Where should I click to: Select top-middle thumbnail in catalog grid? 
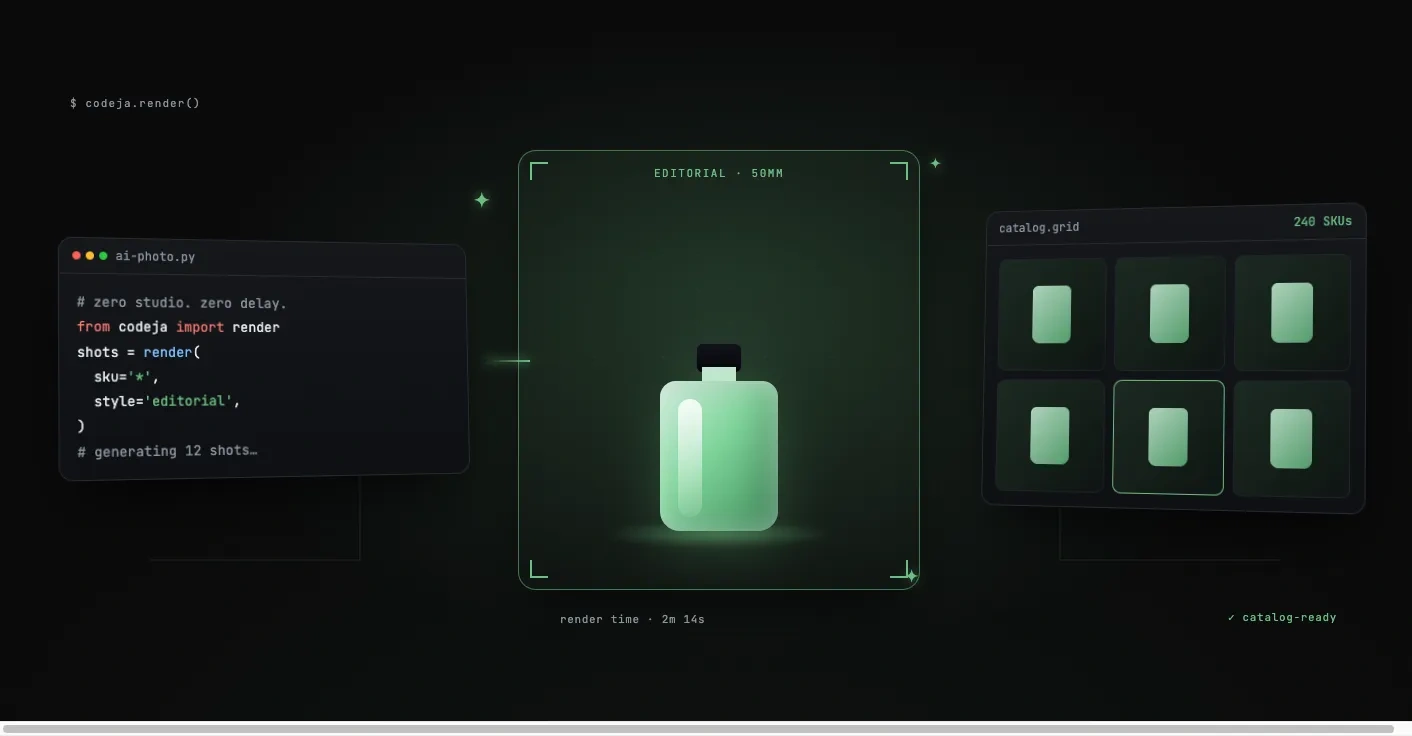[x=1170, y=313]
